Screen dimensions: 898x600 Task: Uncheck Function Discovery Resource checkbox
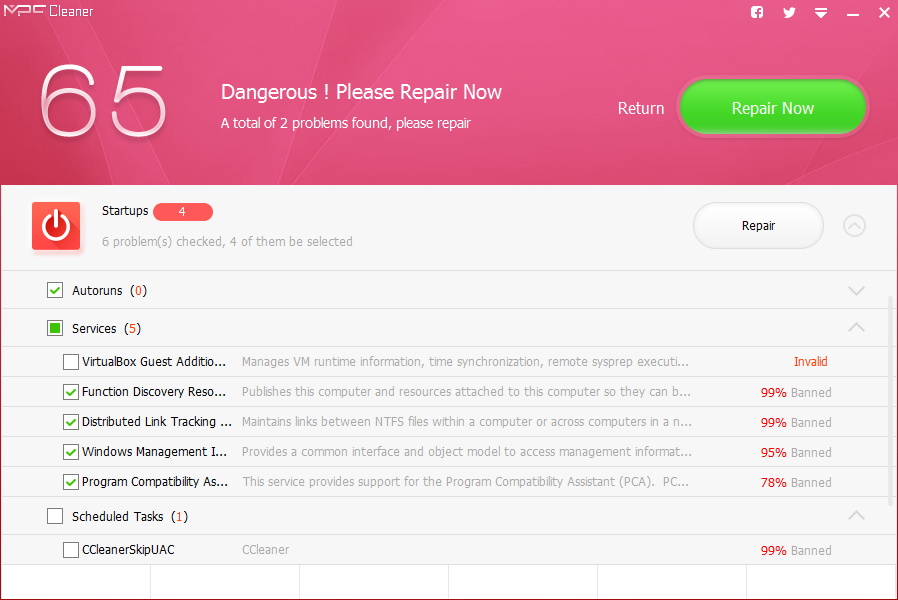coord(70,392)
